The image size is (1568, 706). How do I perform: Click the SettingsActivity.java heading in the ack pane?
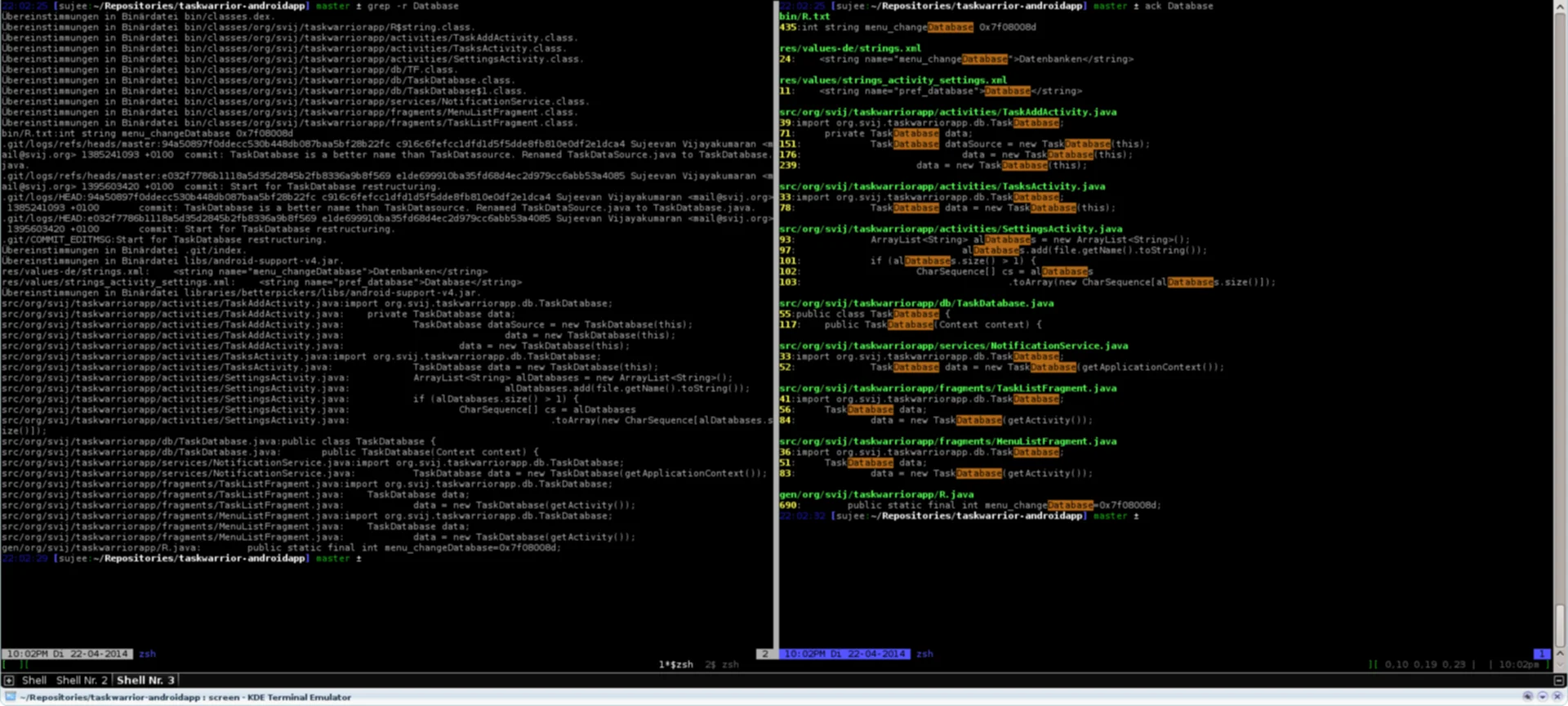click(951, 229)
